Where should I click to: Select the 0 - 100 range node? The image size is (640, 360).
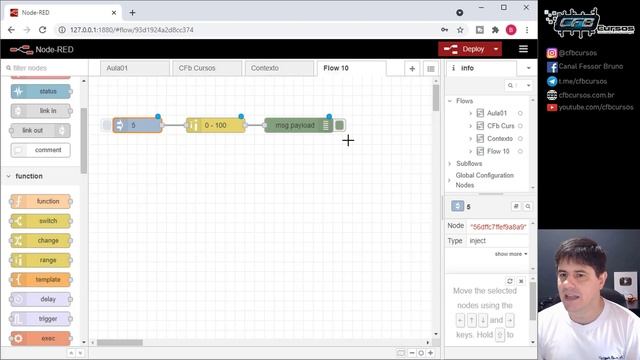click(x=216, y=125)
